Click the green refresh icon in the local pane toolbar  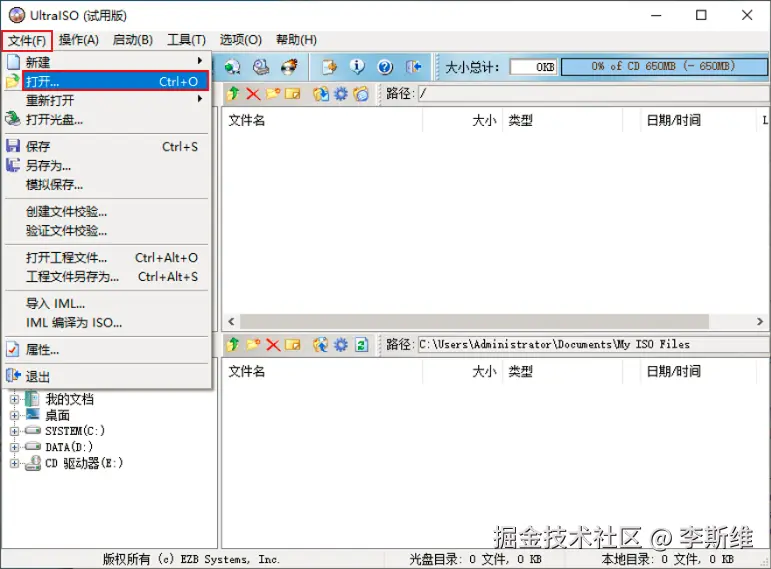(361, 345)
